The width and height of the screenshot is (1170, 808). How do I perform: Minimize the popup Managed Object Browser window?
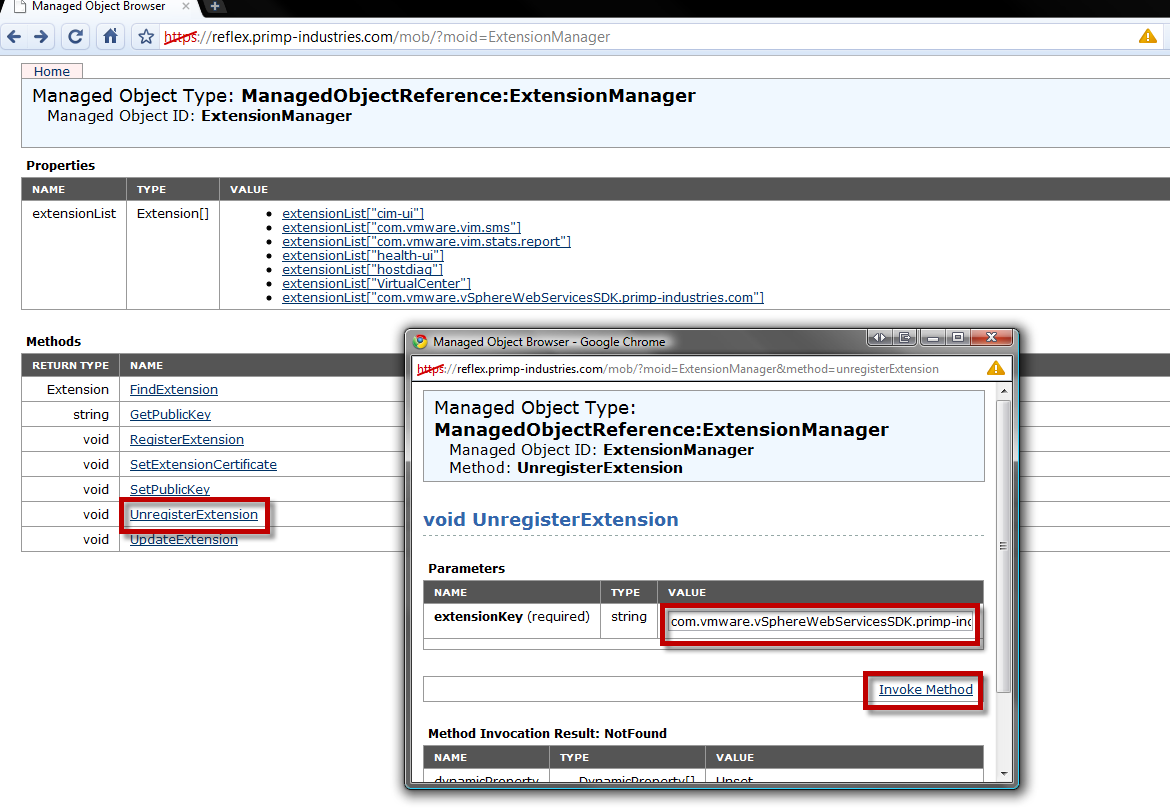click(x=933, y=337)
